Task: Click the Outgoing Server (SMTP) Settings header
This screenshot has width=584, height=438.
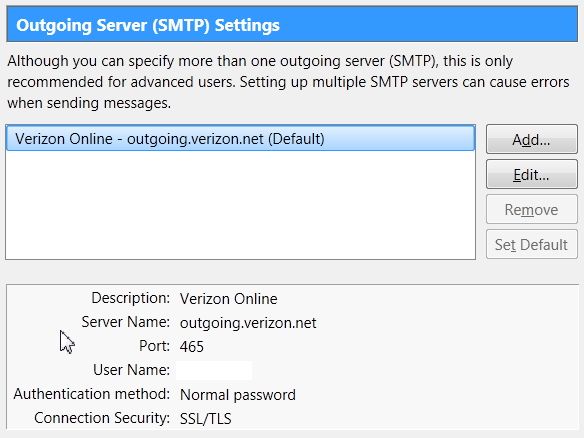Action: pyautogui.click(x=292, y=24)
